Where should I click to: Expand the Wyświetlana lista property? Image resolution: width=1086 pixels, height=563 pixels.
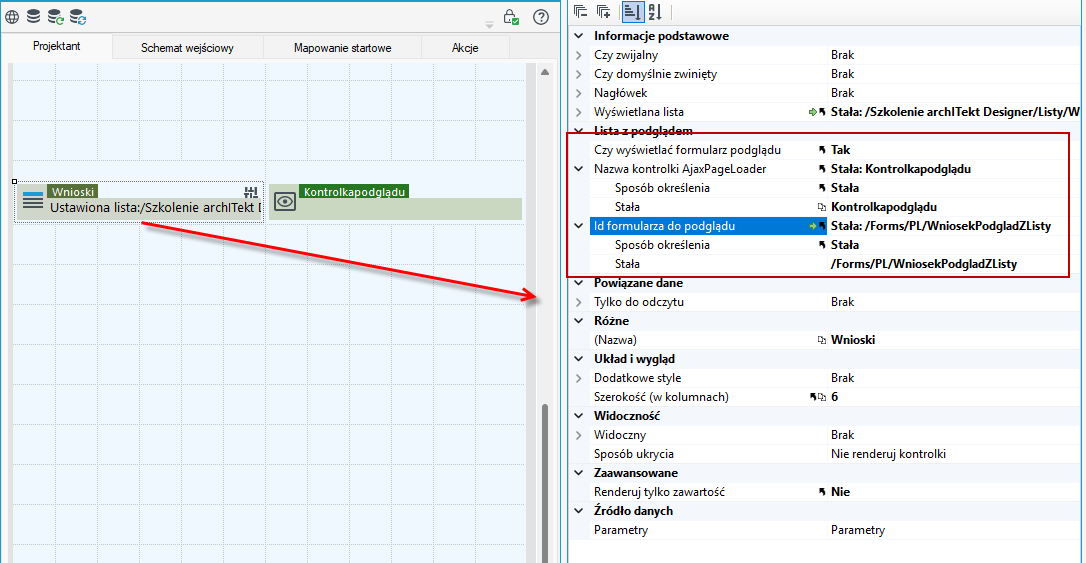point(579,112)
